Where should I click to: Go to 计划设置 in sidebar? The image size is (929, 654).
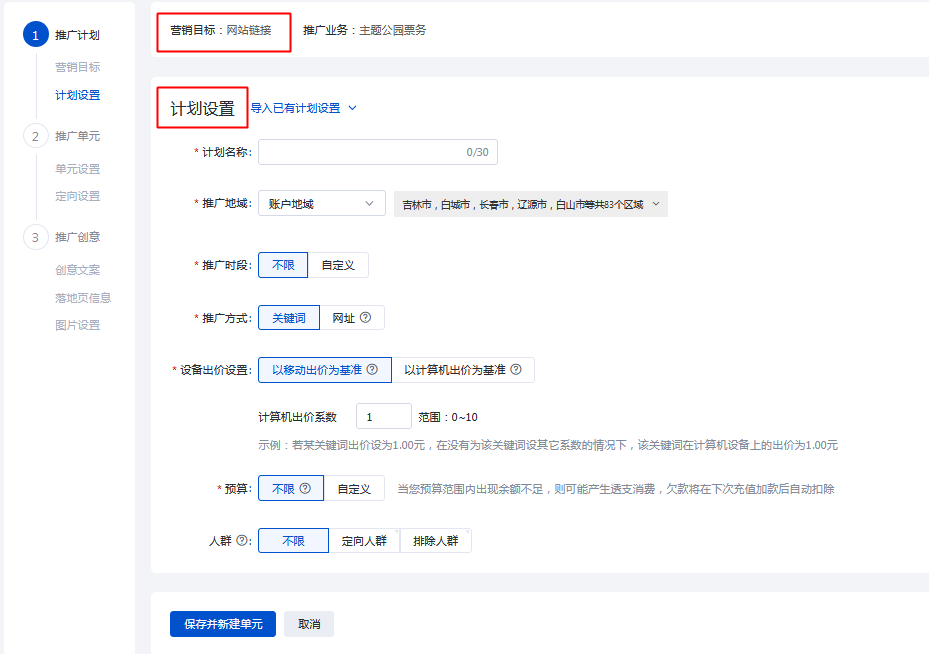click(78, 95)
